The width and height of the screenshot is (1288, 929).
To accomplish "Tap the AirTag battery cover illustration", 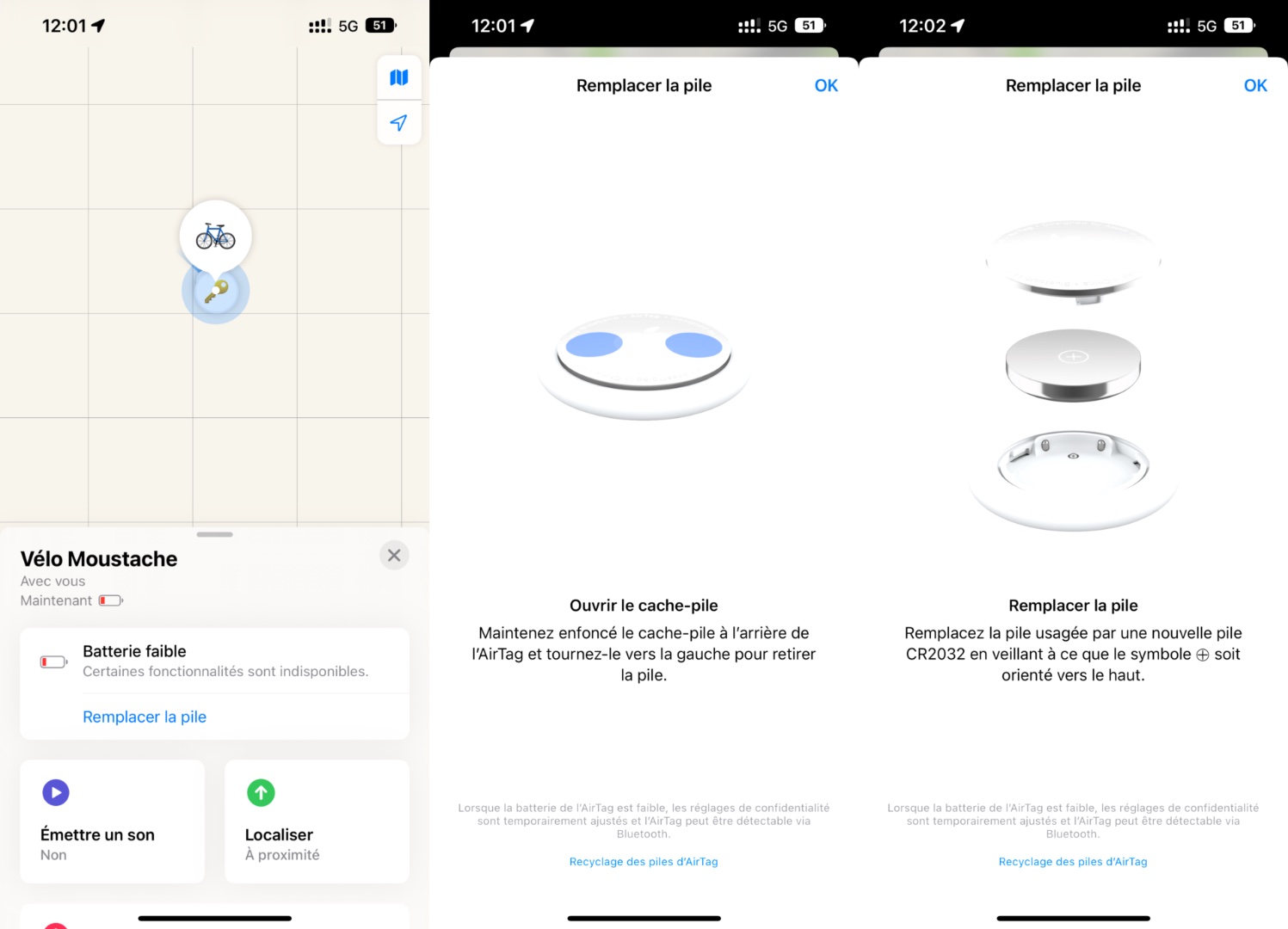I will pos(644,366).
